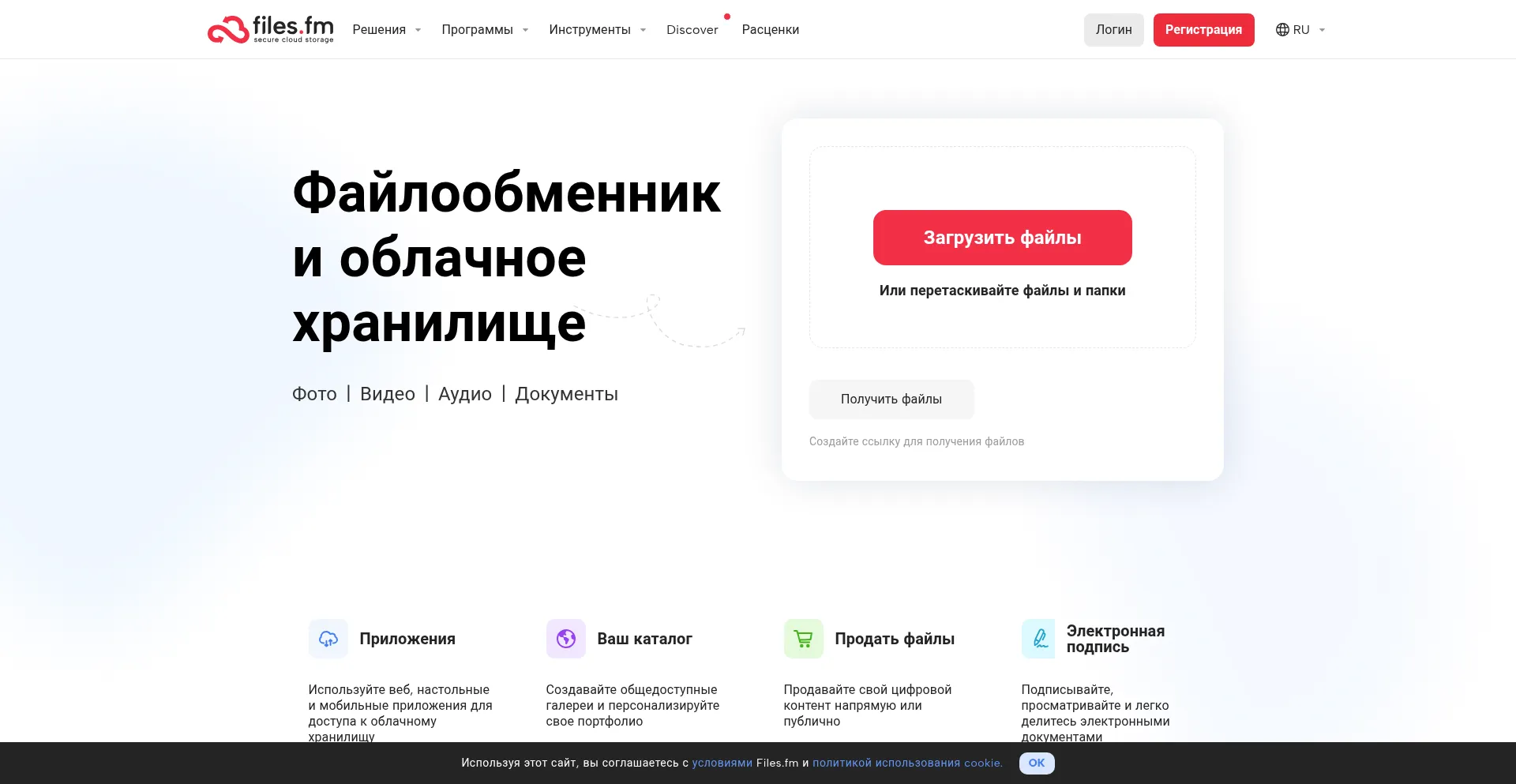Expand the Решения dropdown menu

point(387,30)
